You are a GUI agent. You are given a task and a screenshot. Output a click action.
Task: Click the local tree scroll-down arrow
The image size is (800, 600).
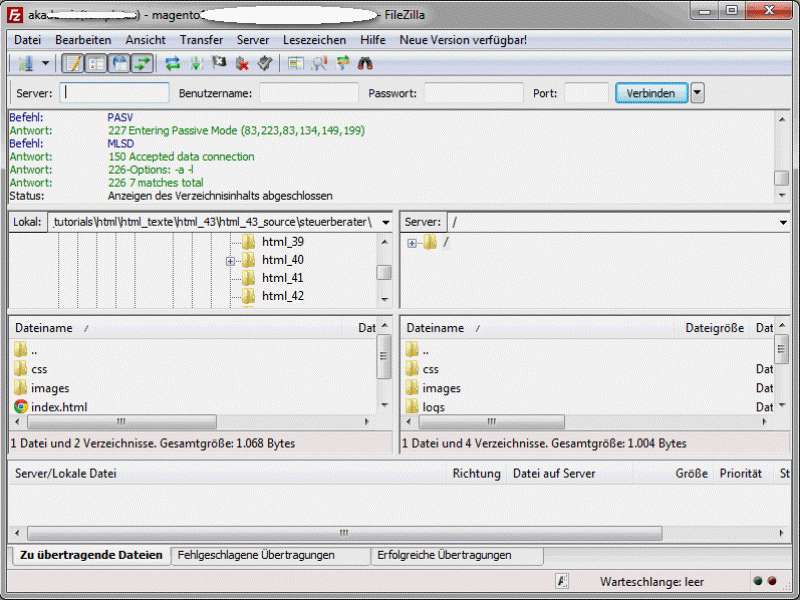tap(385, 300)
